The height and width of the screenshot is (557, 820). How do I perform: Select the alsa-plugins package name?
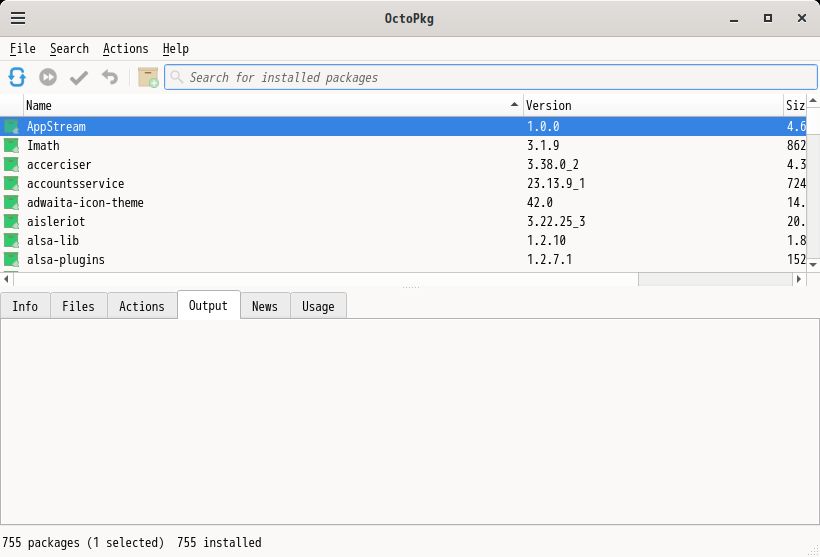point(66,259)
